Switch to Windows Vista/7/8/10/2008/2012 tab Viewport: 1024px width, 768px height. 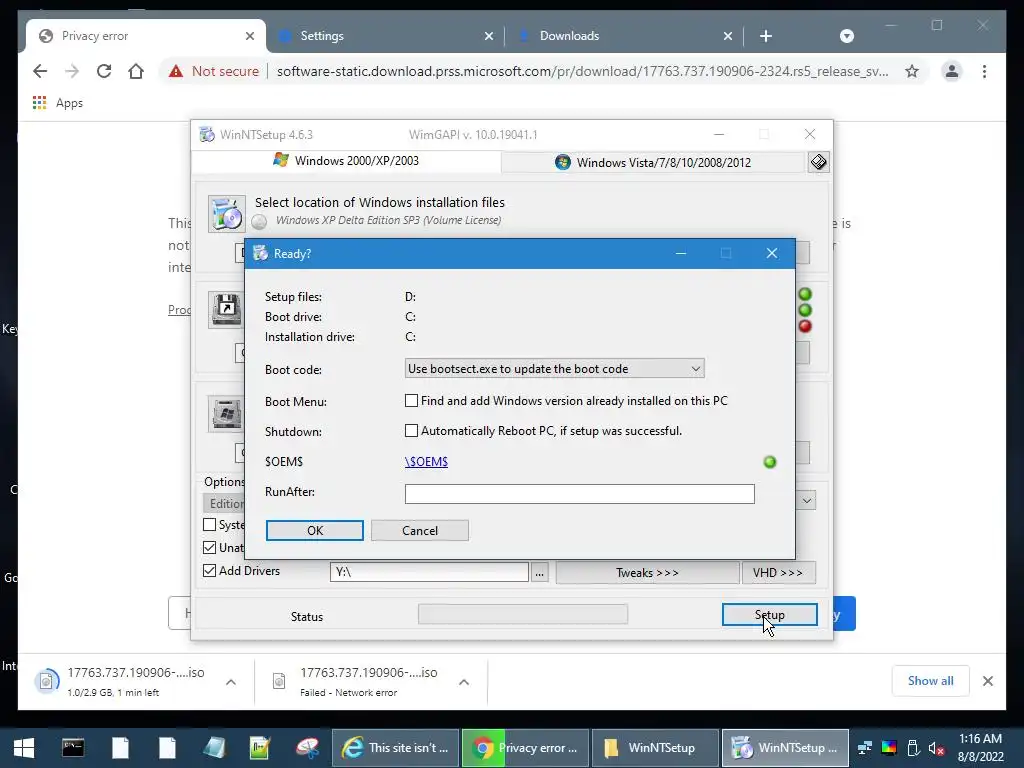click(x=653, y=162)
